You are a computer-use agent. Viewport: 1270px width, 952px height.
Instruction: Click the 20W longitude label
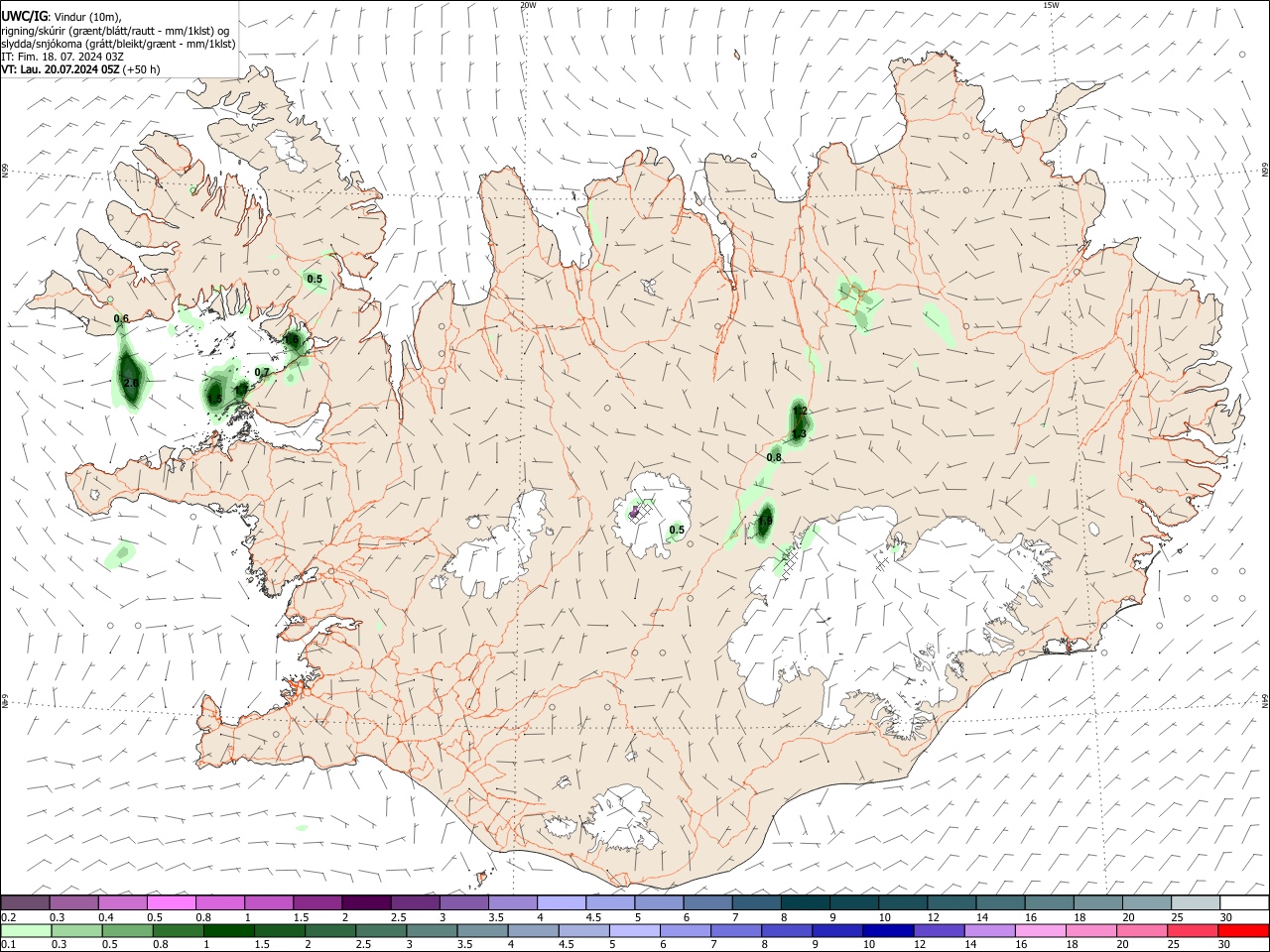coord(528,5)
